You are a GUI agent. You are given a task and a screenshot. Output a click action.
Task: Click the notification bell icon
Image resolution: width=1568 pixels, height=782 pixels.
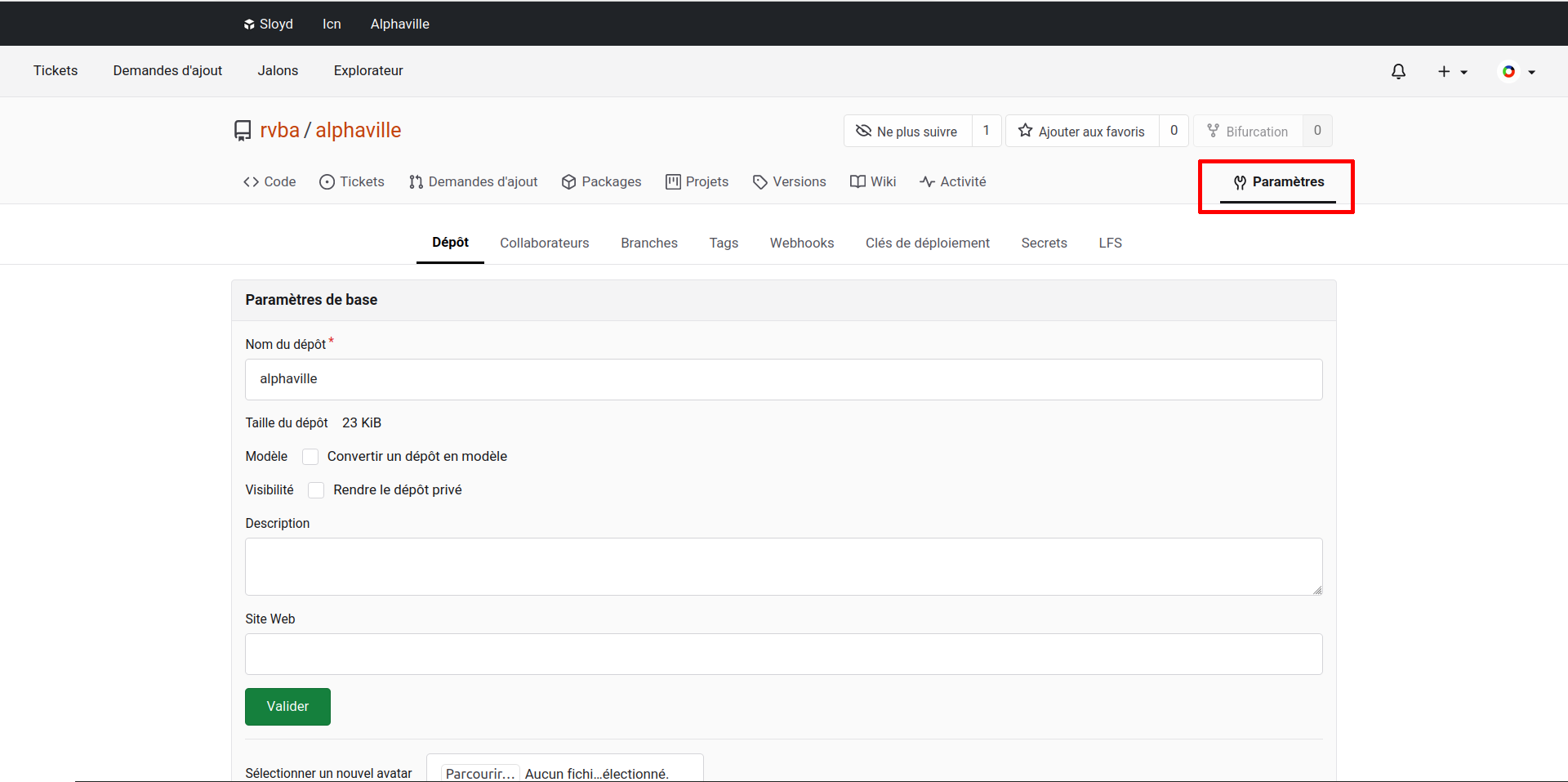pyautogui.click(x=1398, y=72)
